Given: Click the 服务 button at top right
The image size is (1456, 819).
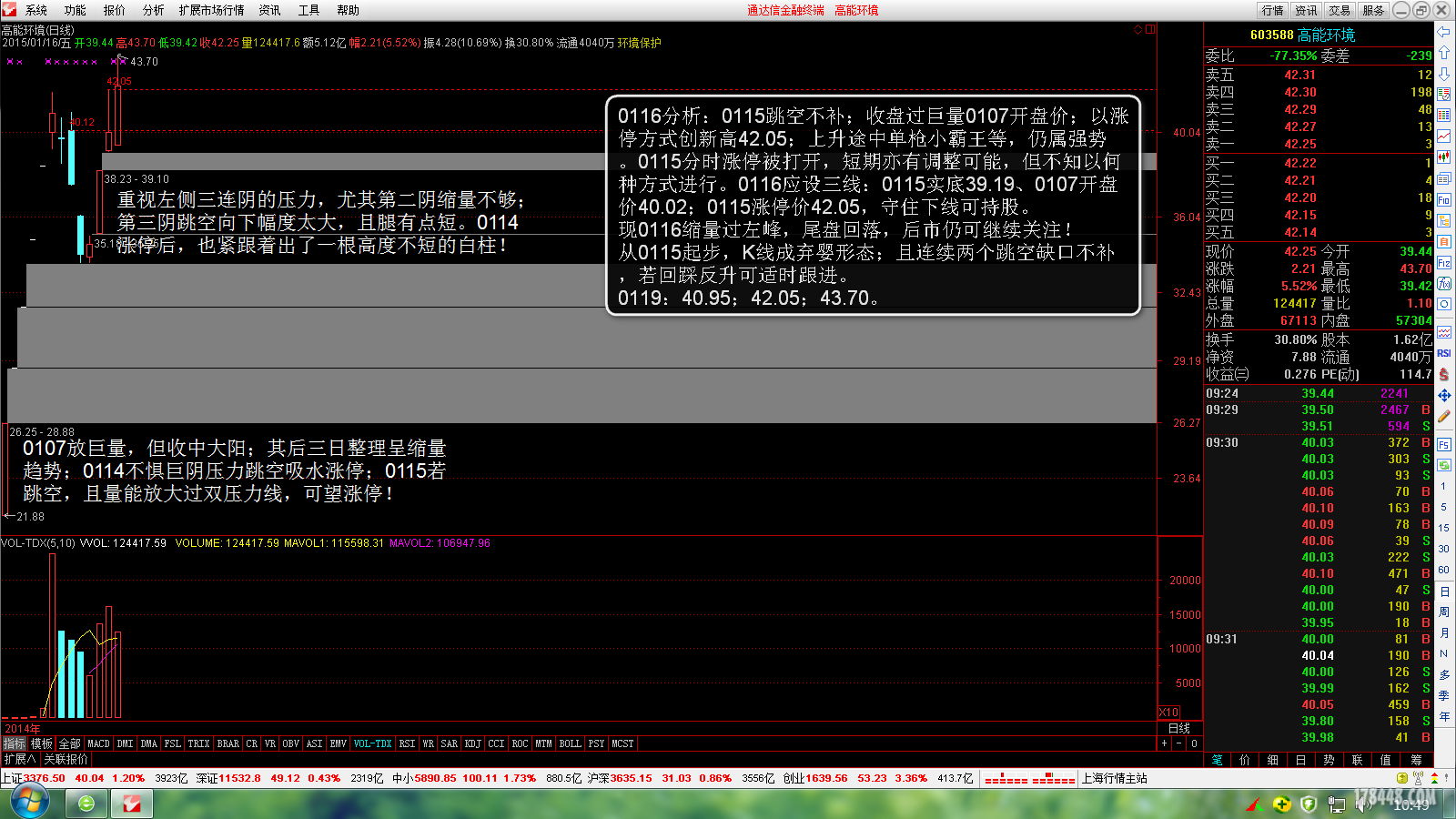Looking at the screenshot, I should [1373, 10].
